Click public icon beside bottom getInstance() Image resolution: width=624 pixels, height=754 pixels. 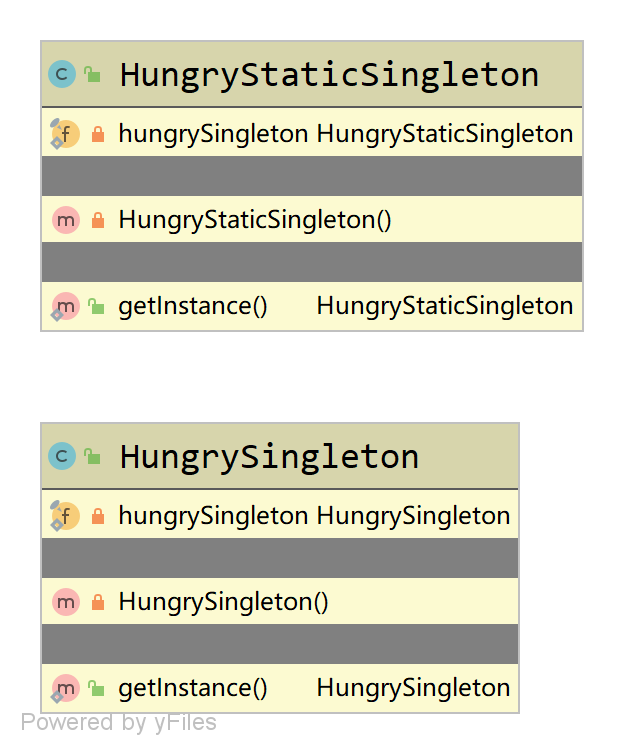point(96,688)
